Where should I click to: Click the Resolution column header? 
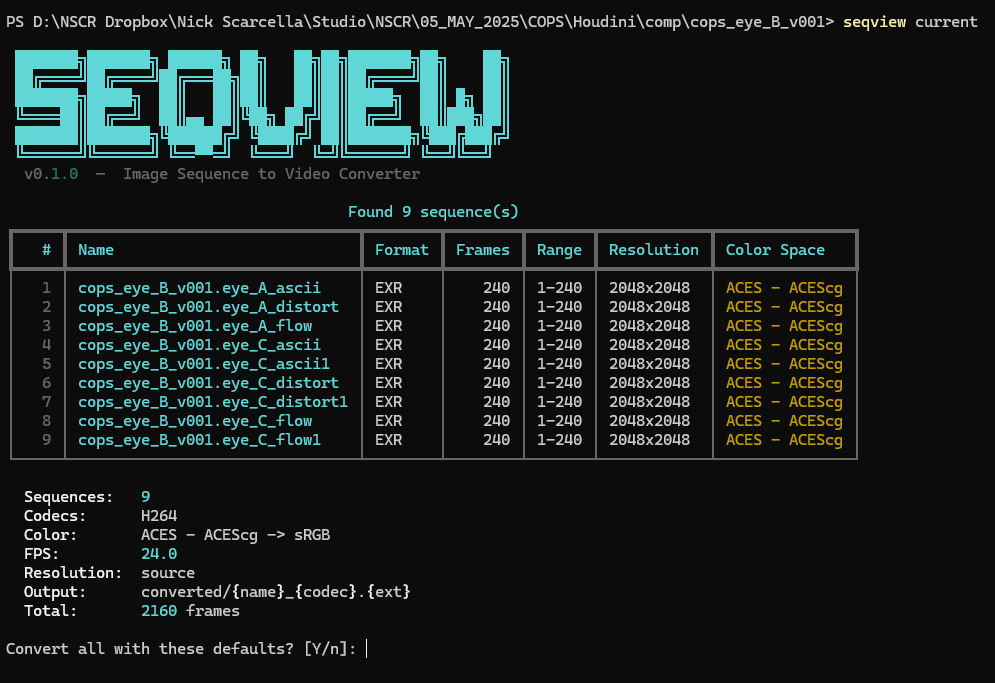point(654,250)
